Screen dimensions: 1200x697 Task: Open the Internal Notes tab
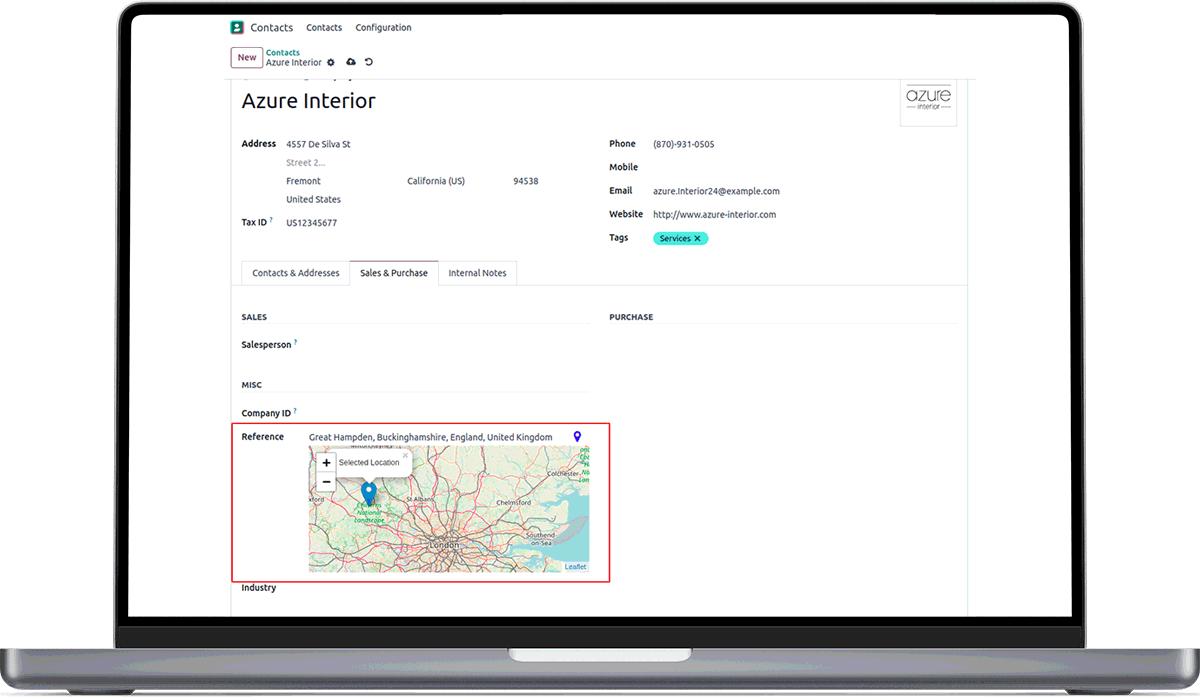(477, 273)
